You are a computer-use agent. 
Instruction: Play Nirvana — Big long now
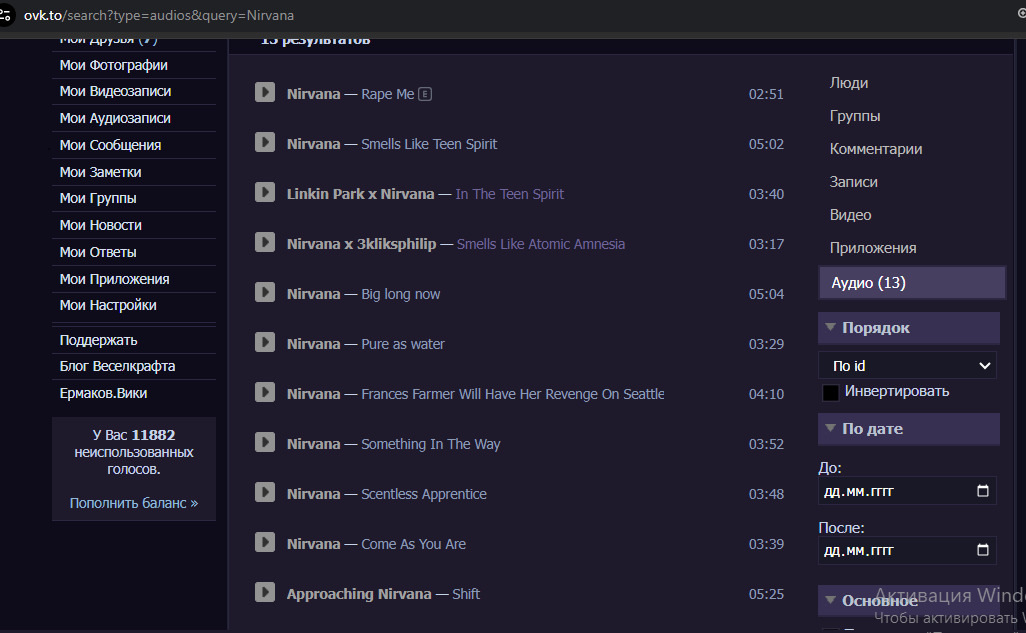tap(265, 292)
